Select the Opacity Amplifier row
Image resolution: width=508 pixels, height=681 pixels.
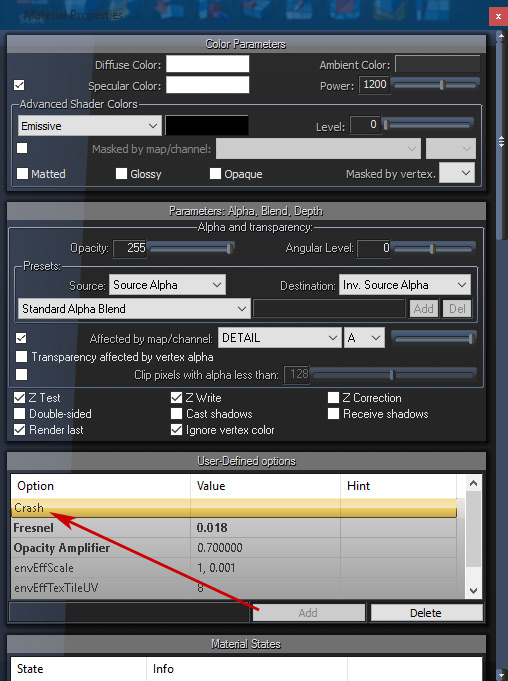click(x=234, y=548)
